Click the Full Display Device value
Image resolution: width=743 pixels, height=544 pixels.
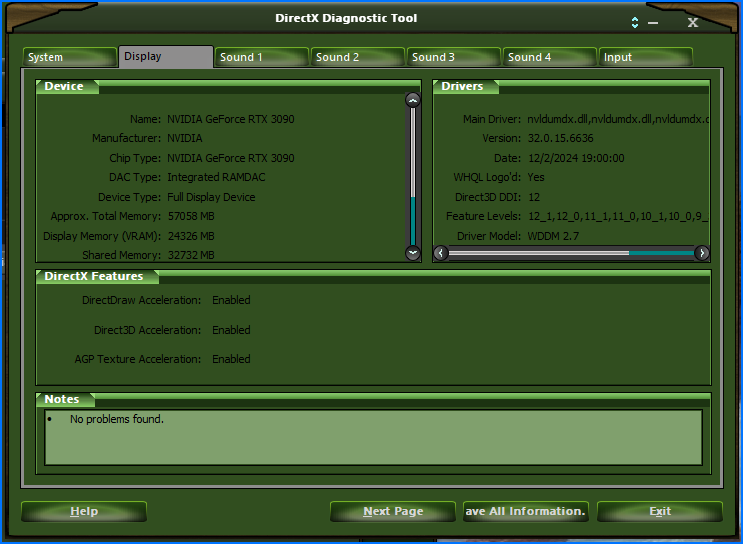[211, 197]
